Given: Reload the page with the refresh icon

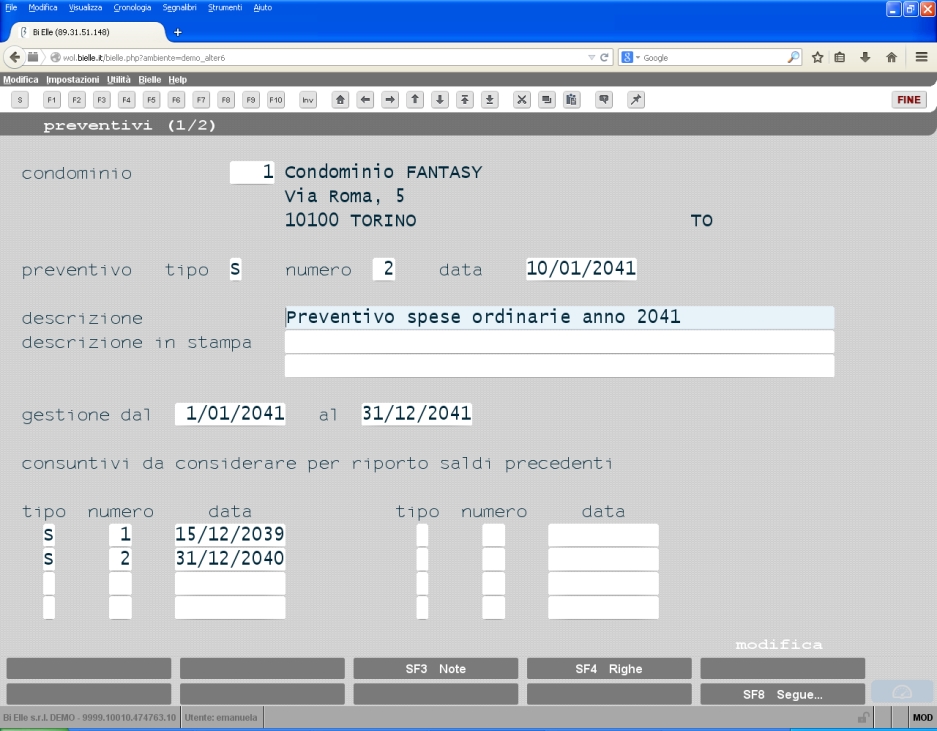Looking at the screenshot, I should [x=604, y=57].
